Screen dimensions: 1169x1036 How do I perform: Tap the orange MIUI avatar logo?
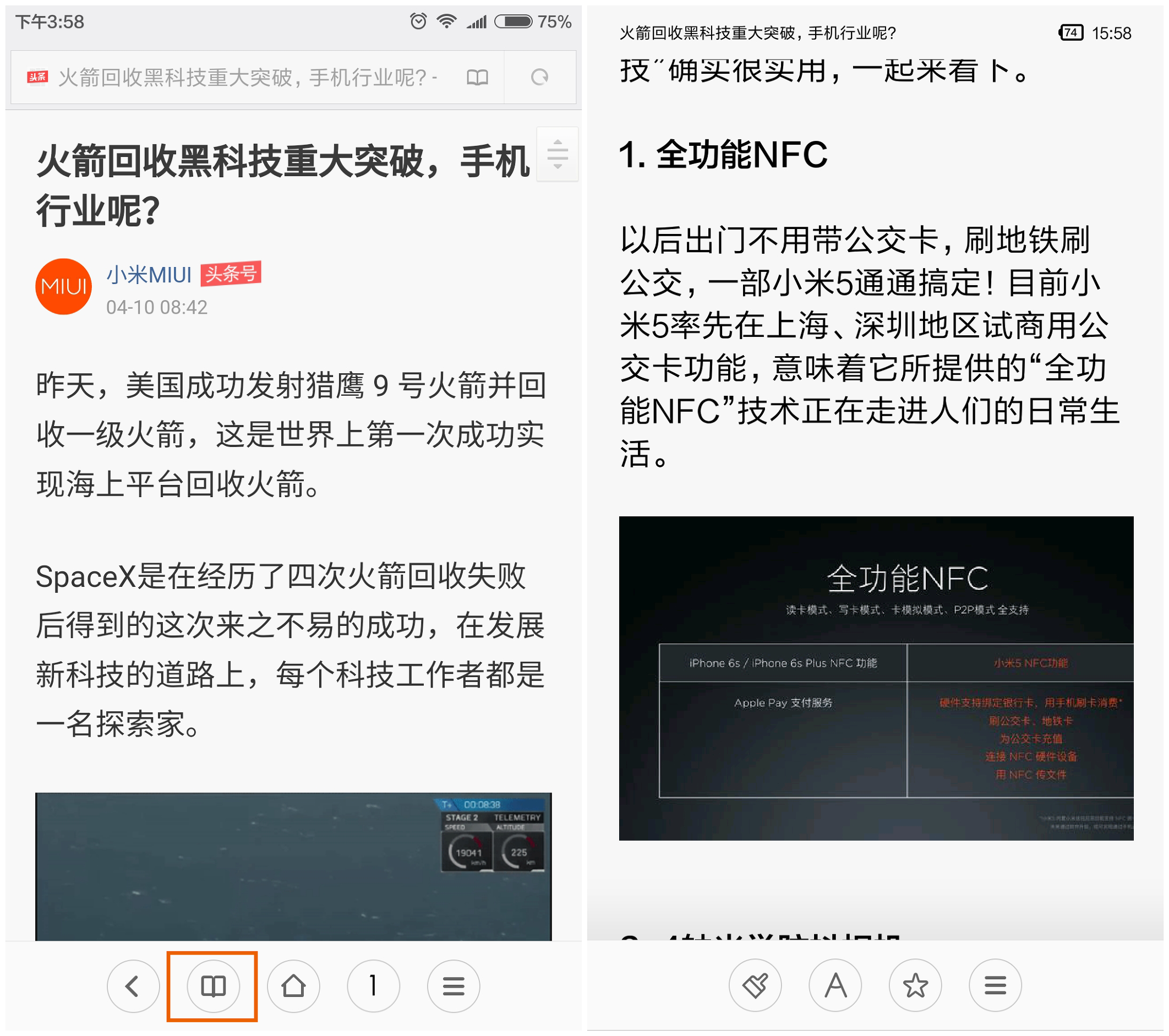coord(63,286)
